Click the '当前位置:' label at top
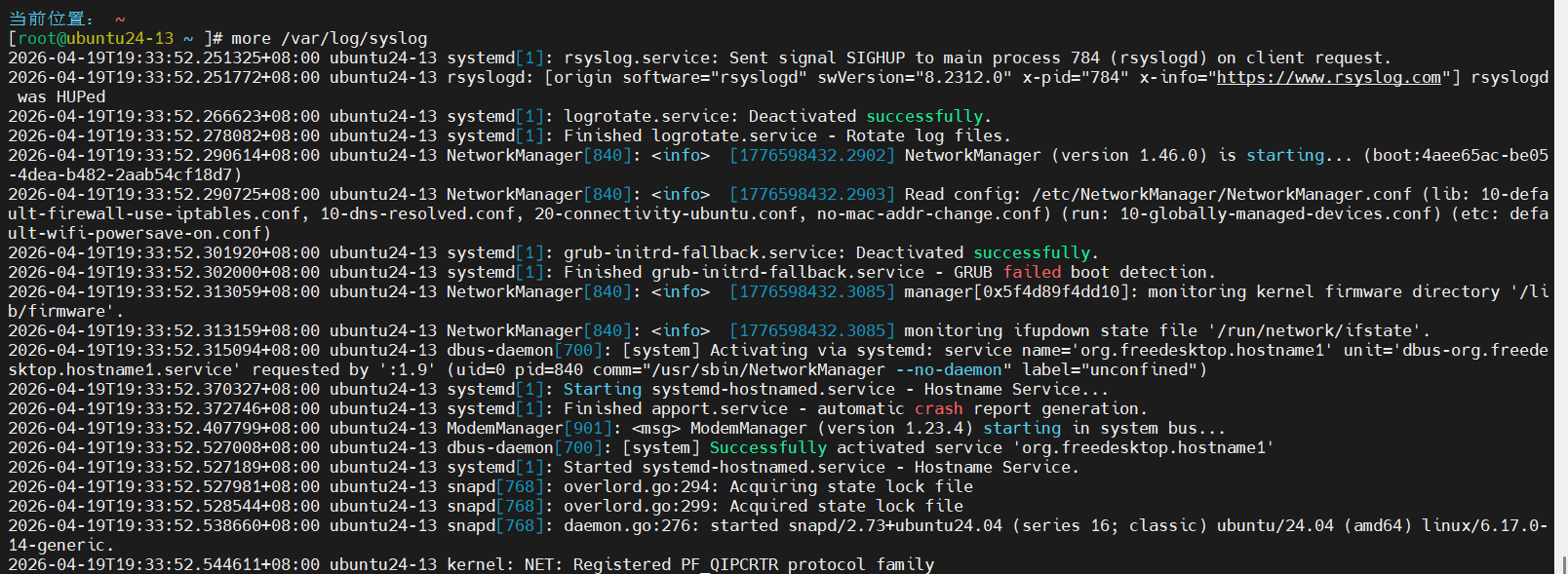1568x574 pixels. pyautogui.click(x=51, y=19)
